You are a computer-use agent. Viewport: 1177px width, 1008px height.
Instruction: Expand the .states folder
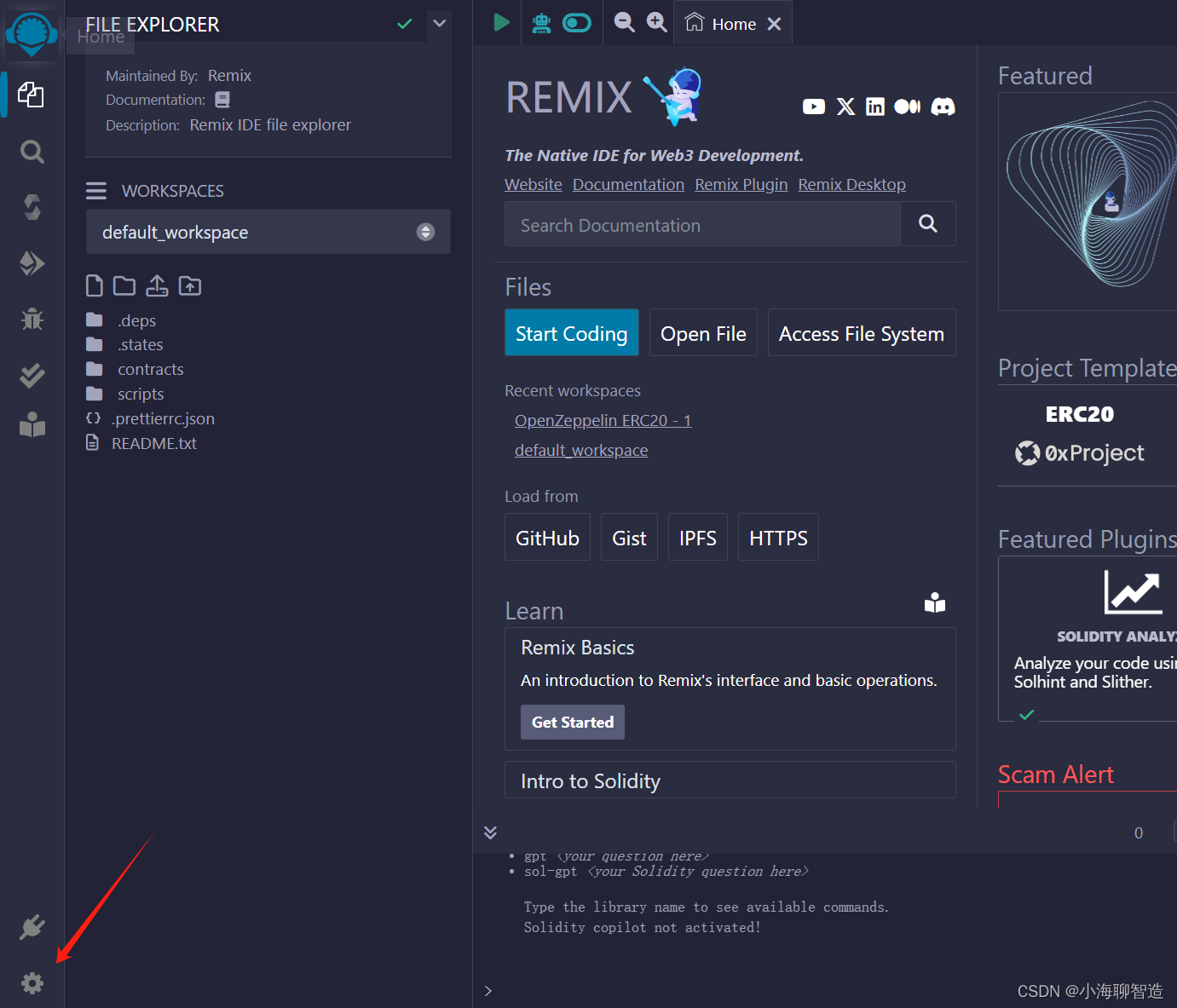pos(140,344)
